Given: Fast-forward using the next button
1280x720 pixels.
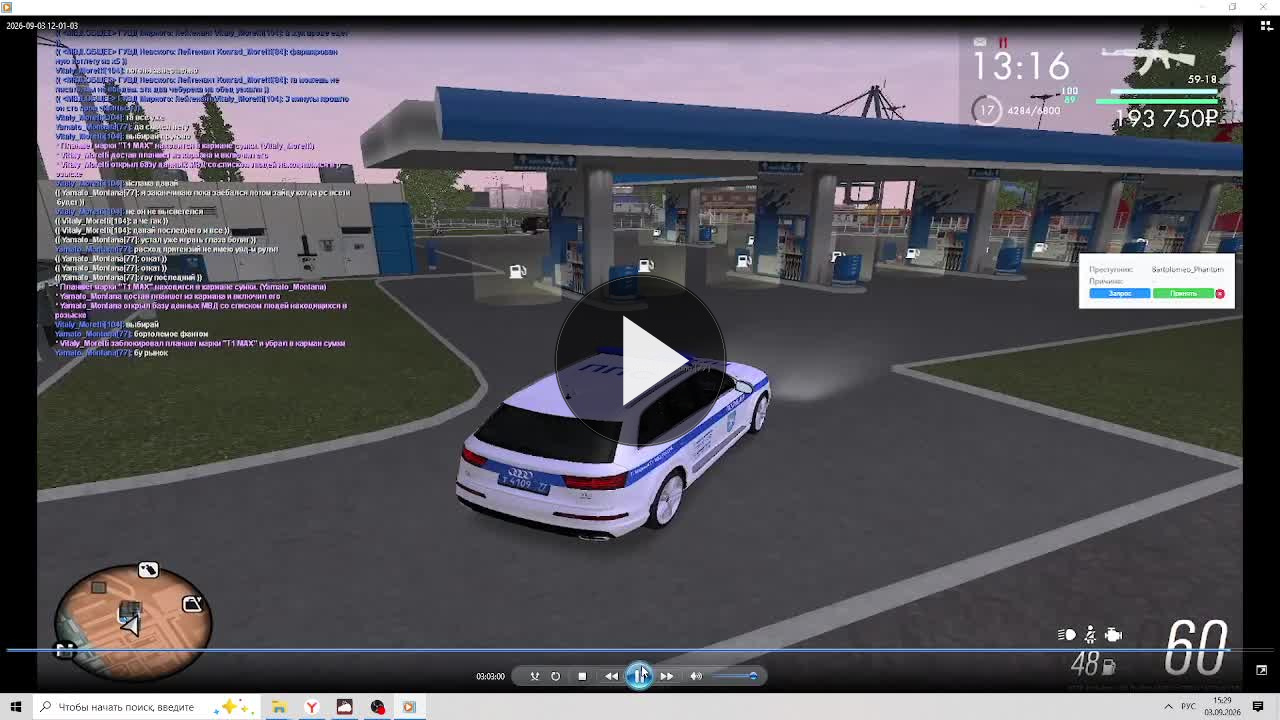Looking at the screenshot, I should tap(667, 676).
